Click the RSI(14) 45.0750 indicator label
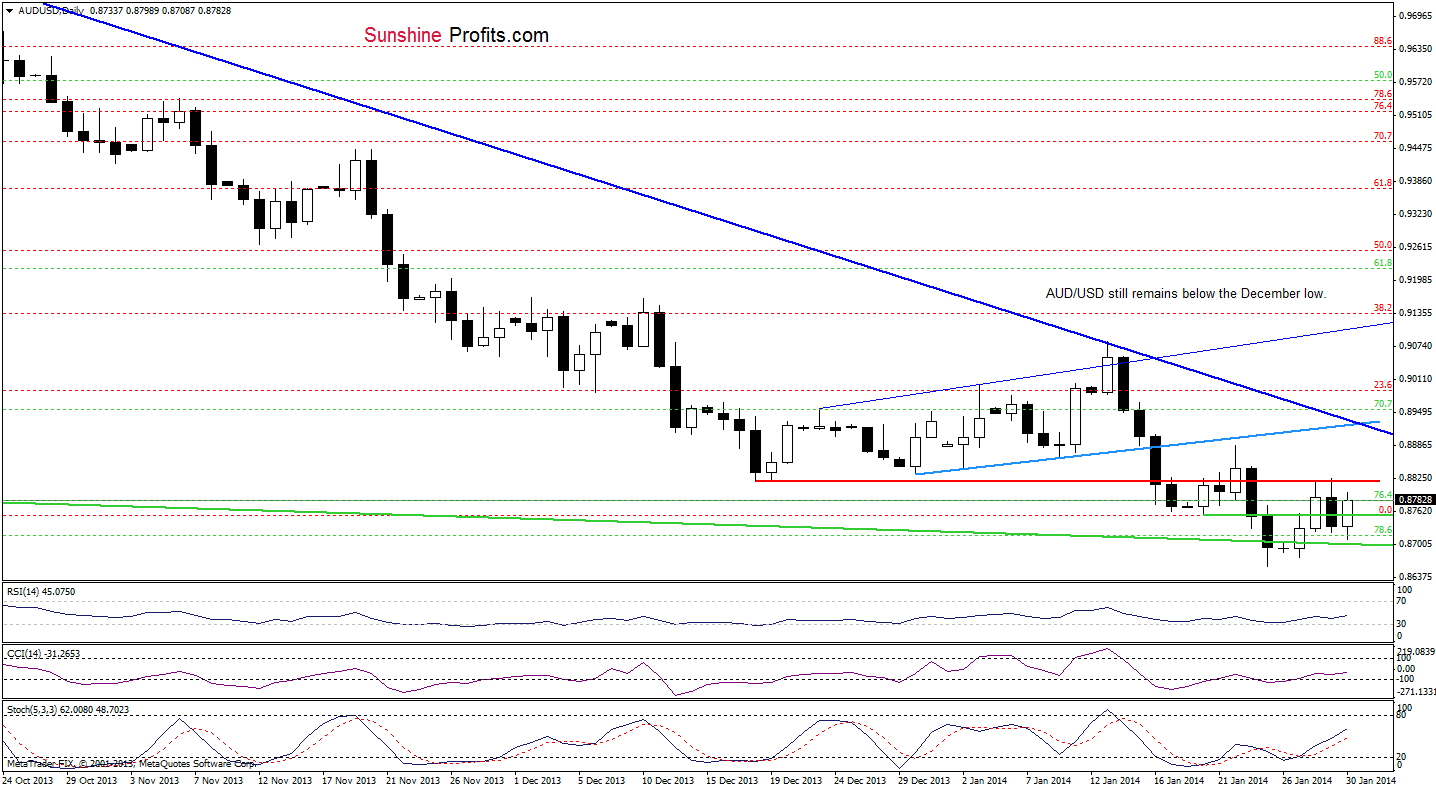Image resolution: width=1436 pixels, height=789 pixels. (43, 591)
